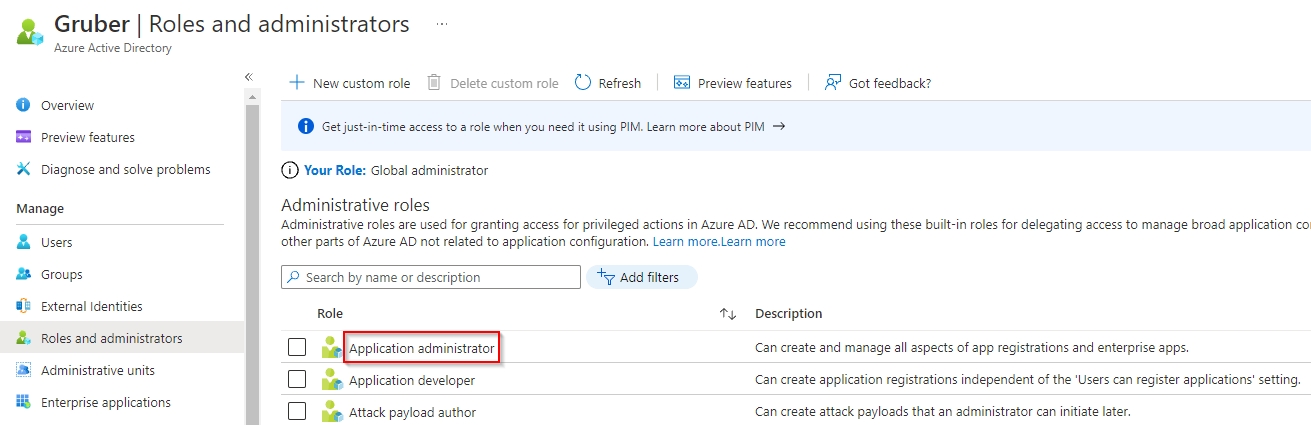Sort by Role column arrows
The height and width of the screenshot is (425, 1311).
click(728, 314)
